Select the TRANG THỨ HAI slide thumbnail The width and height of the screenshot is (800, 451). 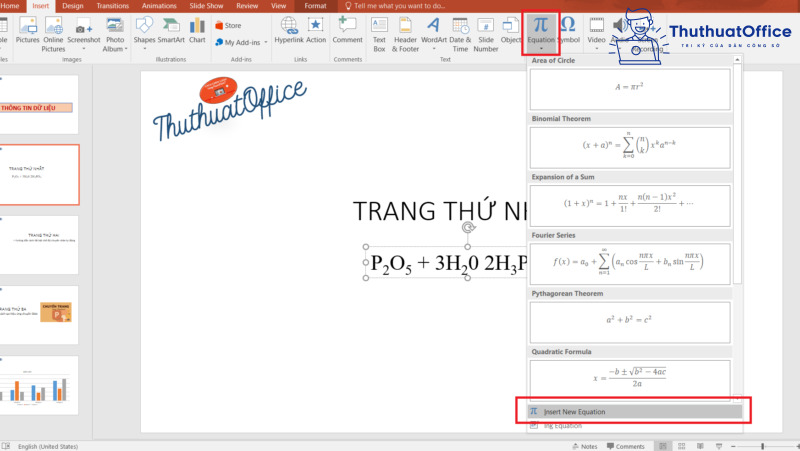point(39,245)
